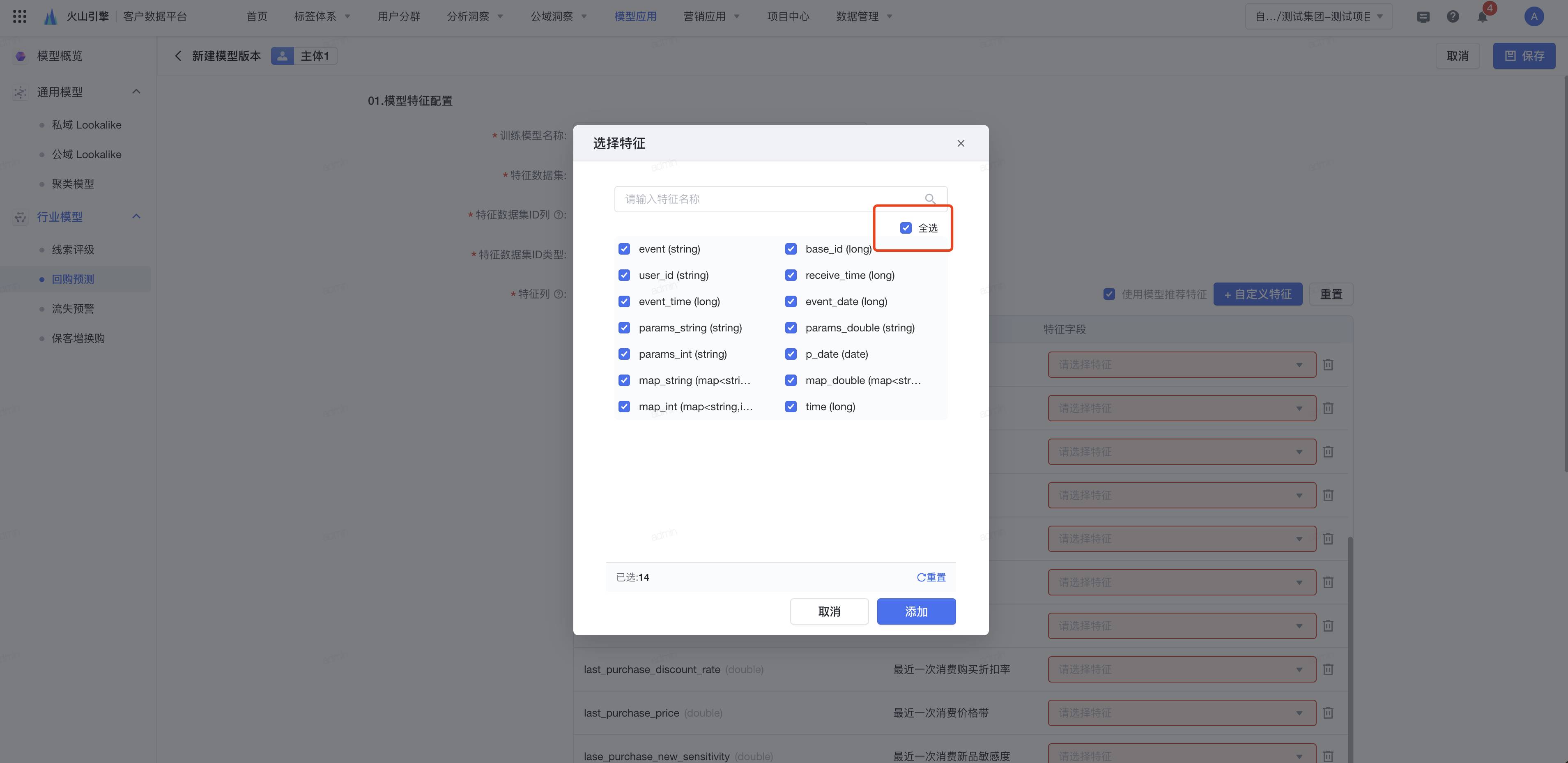Focus the 请输入特征名称 search field
This screenshot has width=1568, height=763.
pyautogui.click(x=780, y=199)
